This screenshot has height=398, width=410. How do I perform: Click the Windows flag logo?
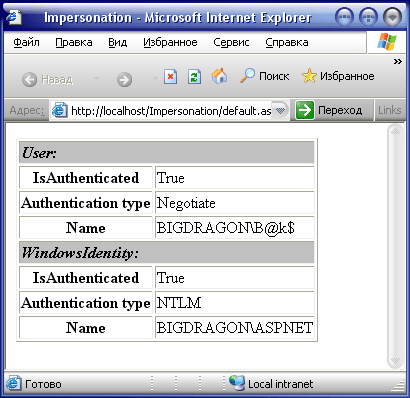pos(387,42)
